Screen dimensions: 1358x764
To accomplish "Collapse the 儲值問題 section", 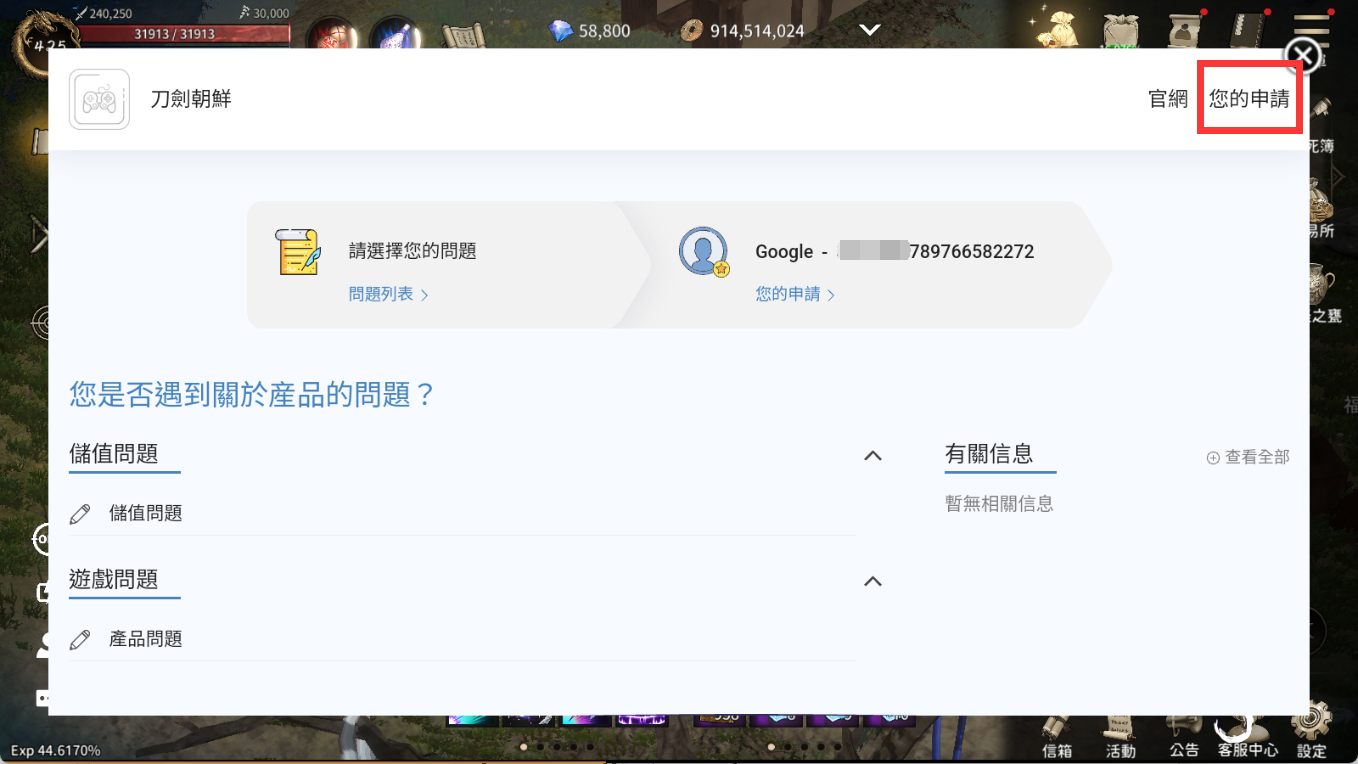I will click(x=872, y=455).
